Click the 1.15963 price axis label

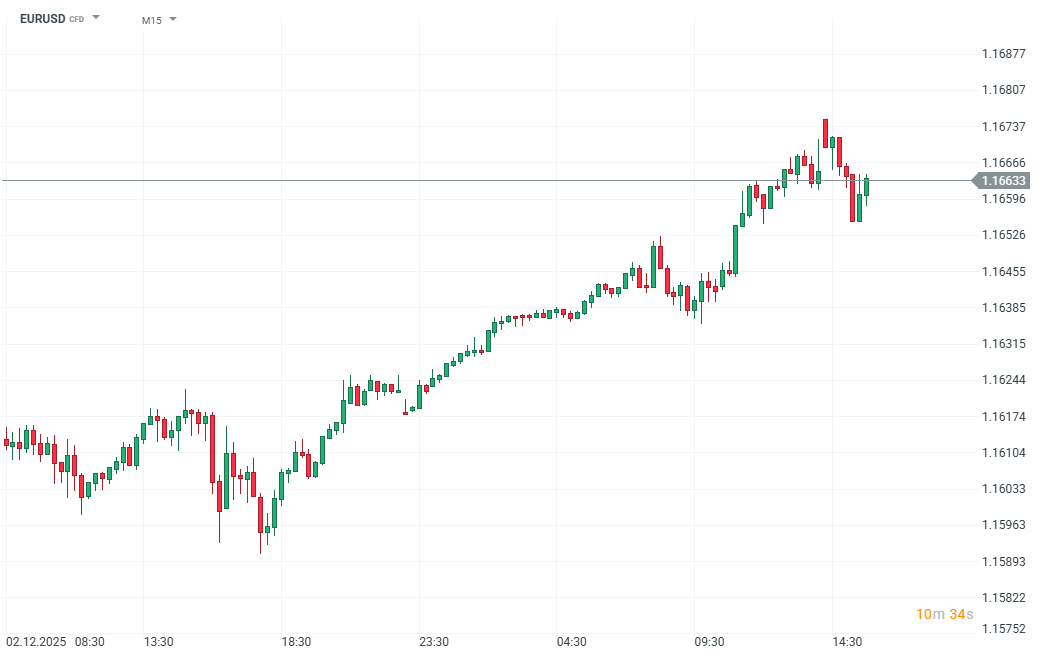[x=1004, y=525]
